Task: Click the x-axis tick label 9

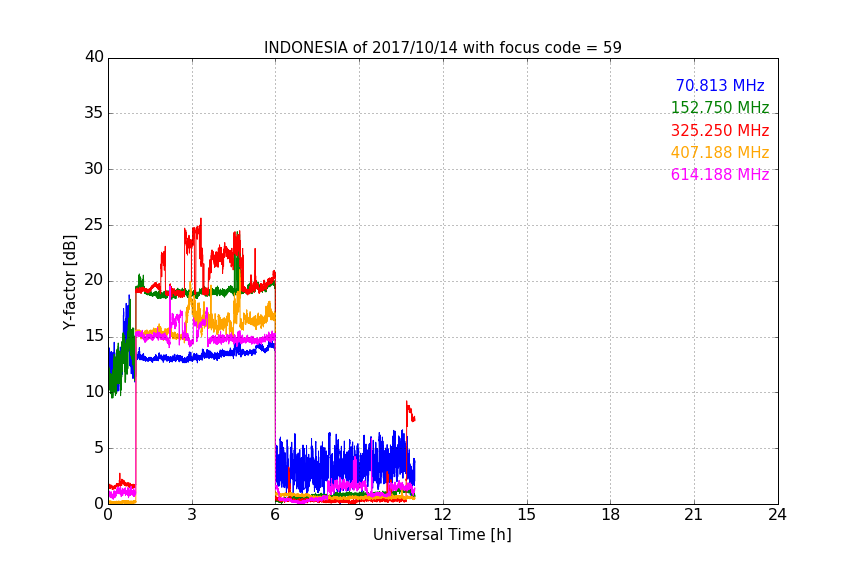Action: (x=359, y=514)
